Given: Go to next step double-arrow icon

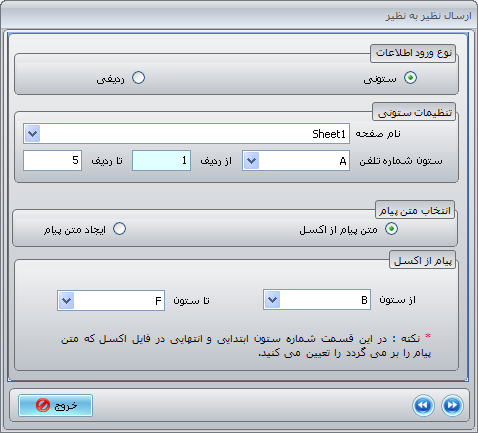Looking at the screenshot, I should coord(452,406).
